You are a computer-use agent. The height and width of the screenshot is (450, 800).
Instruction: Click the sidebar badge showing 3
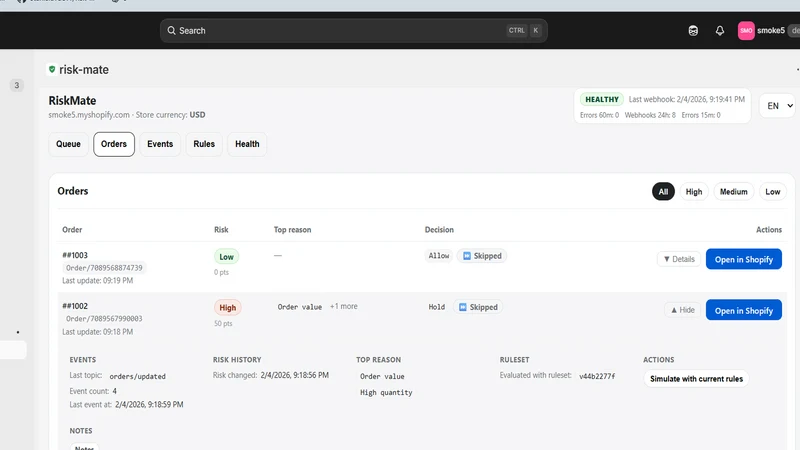[x=16, y=85]
